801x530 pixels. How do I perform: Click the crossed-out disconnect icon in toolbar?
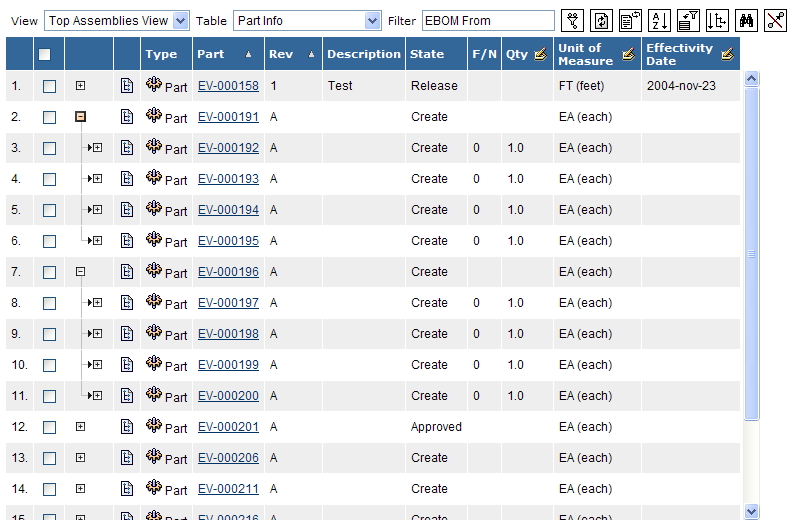775,20
